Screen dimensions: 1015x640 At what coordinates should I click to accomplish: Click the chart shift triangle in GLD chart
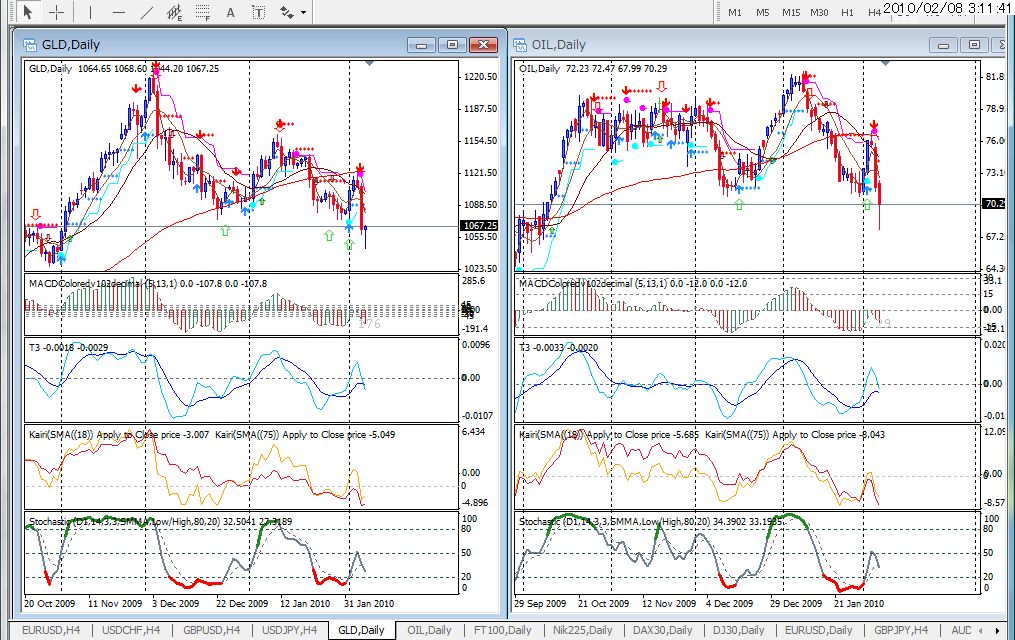pyautogui.click(x=369, y=63)
